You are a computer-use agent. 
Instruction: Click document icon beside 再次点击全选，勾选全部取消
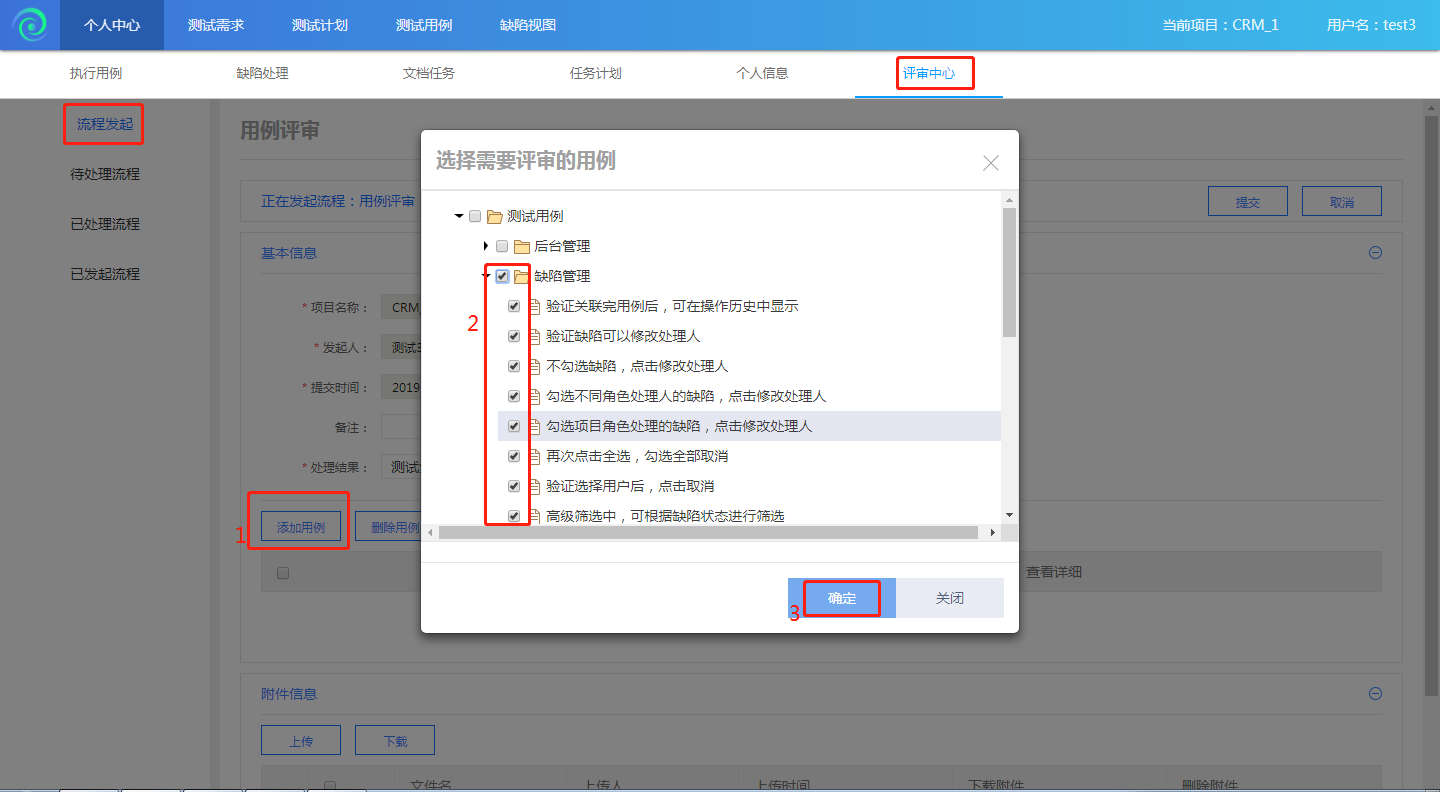(533, 457)
